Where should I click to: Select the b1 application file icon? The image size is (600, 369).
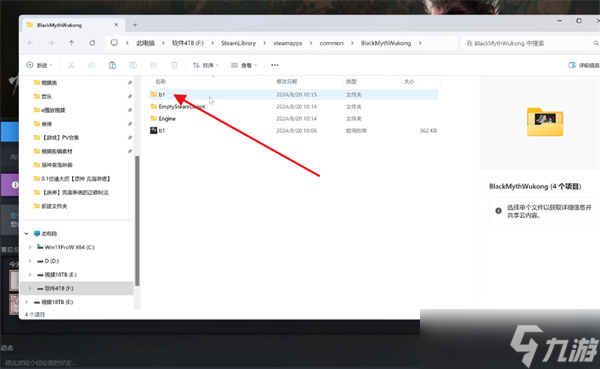154,131
